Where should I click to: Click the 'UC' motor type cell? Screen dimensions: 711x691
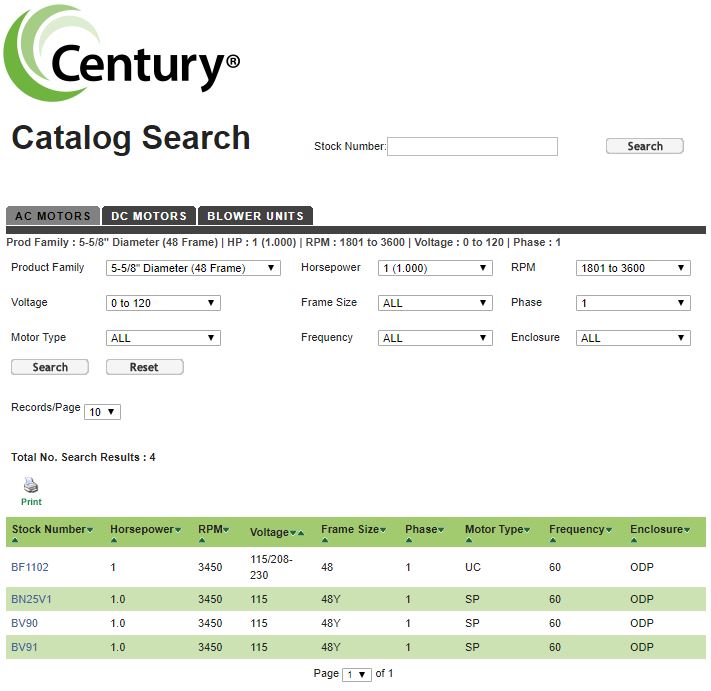pyautogui.click(x=472, y=567)
